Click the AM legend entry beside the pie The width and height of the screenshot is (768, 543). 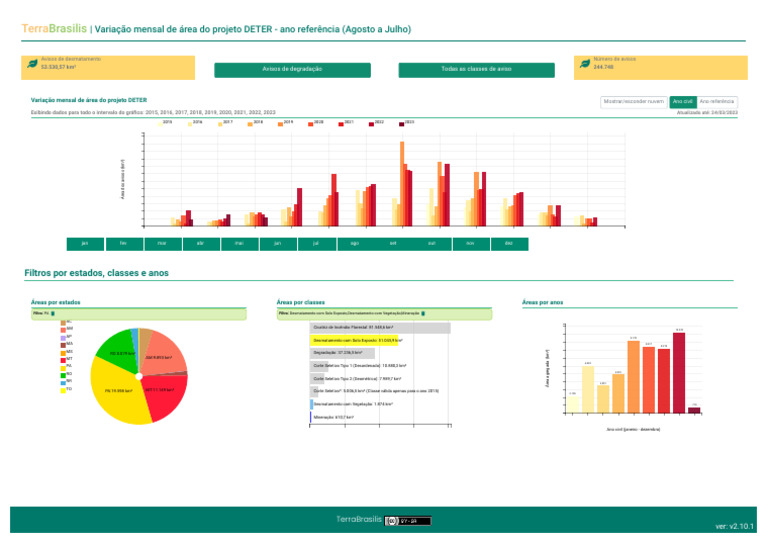coord(67,330)
